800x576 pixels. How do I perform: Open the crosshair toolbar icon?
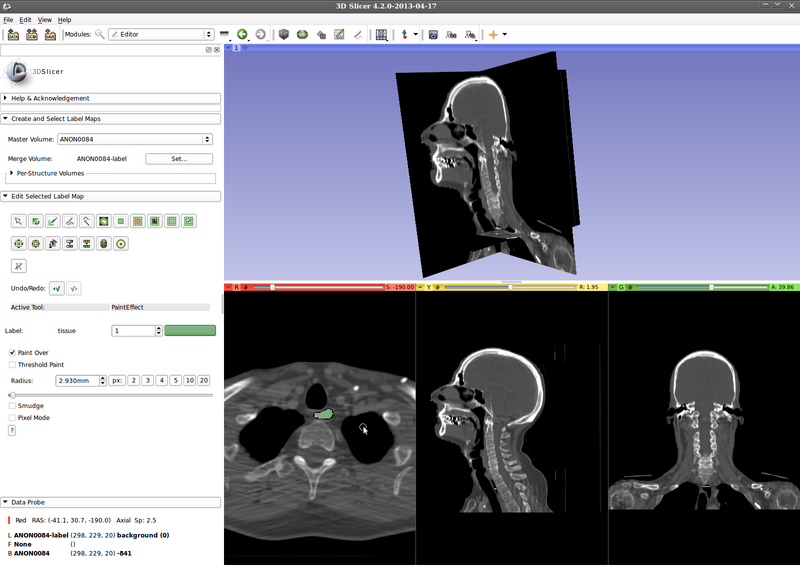(493, 34)
